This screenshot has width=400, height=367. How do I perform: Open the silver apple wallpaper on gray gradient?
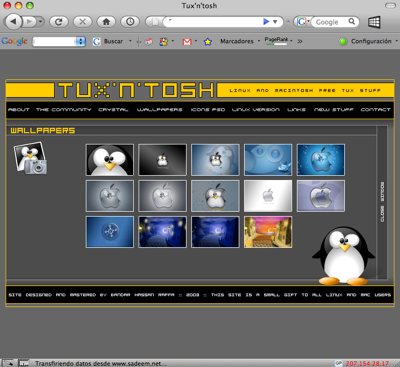(x=162, y=196)
